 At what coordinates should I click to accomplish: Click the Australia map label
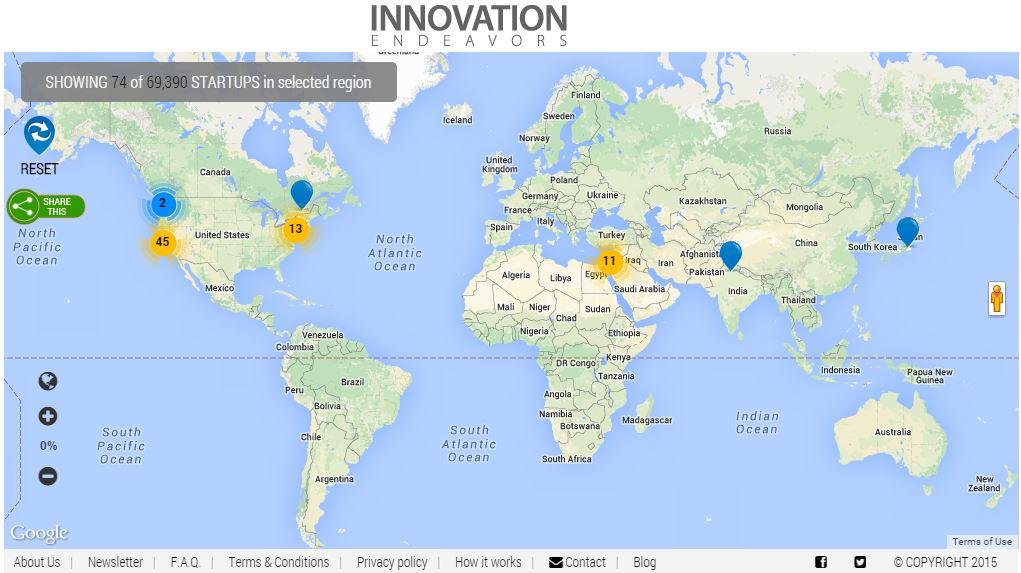tap(893, 432)
